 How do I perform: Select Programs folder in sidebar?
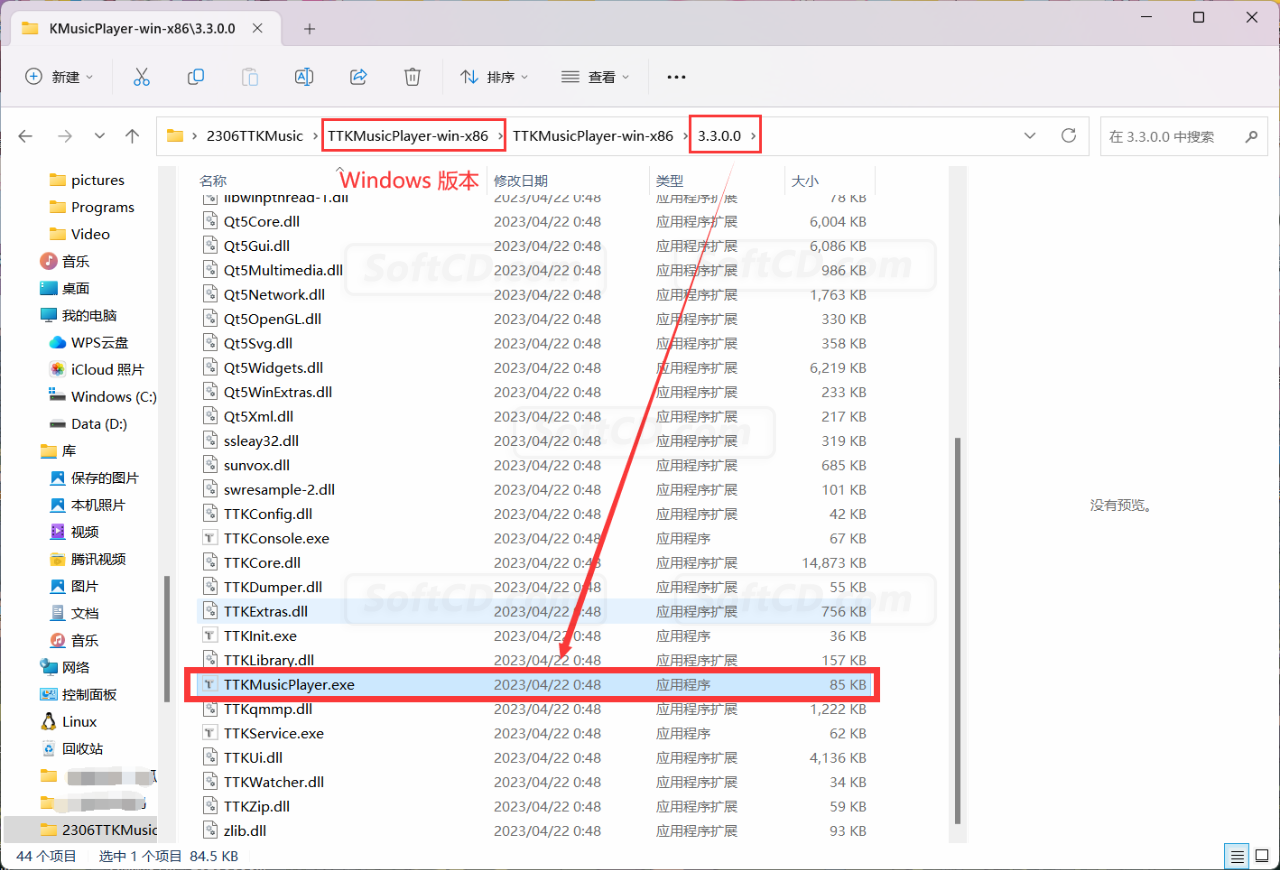click(x=102, y=207)
